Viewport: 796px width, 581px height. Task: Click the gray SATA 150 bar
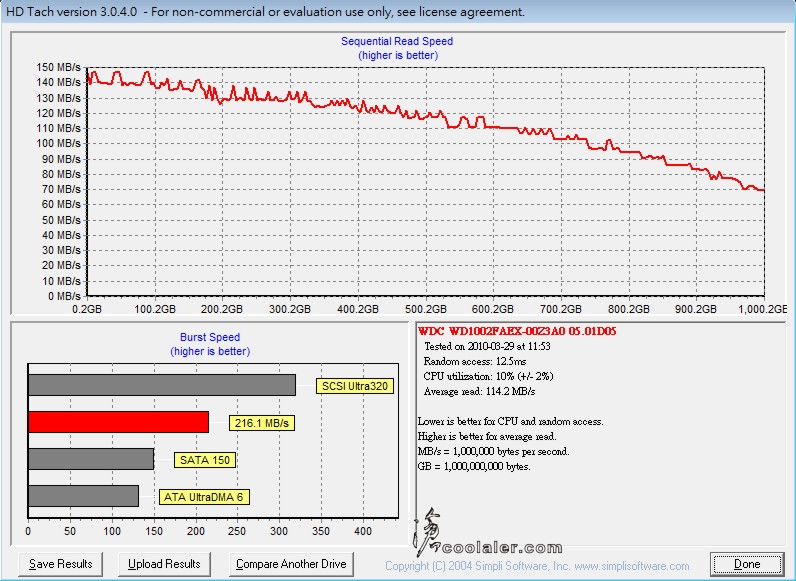click(x=91, y=459)
